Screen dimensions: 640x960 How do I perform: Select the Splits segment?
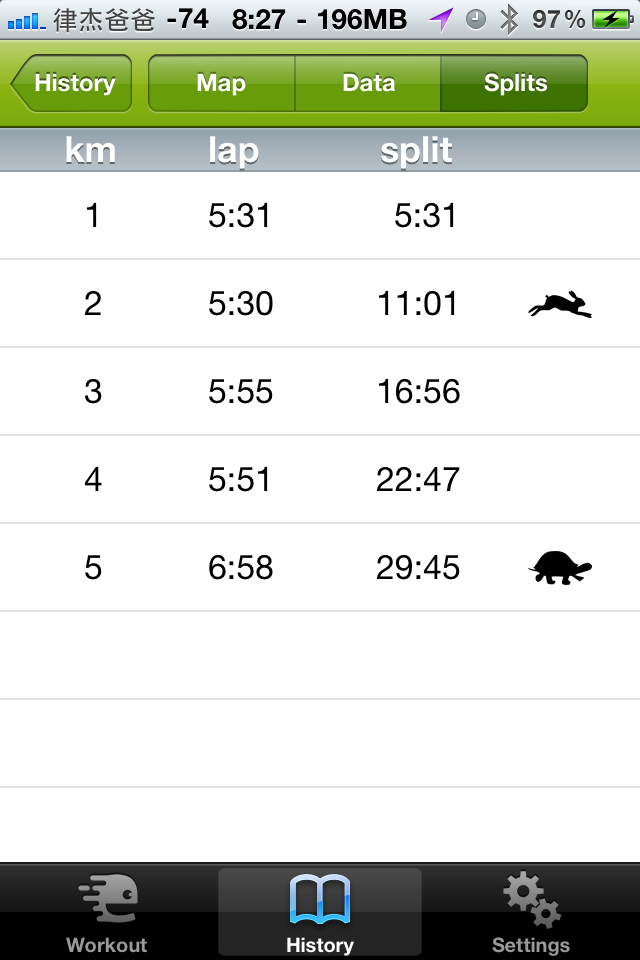pos(514,83)
